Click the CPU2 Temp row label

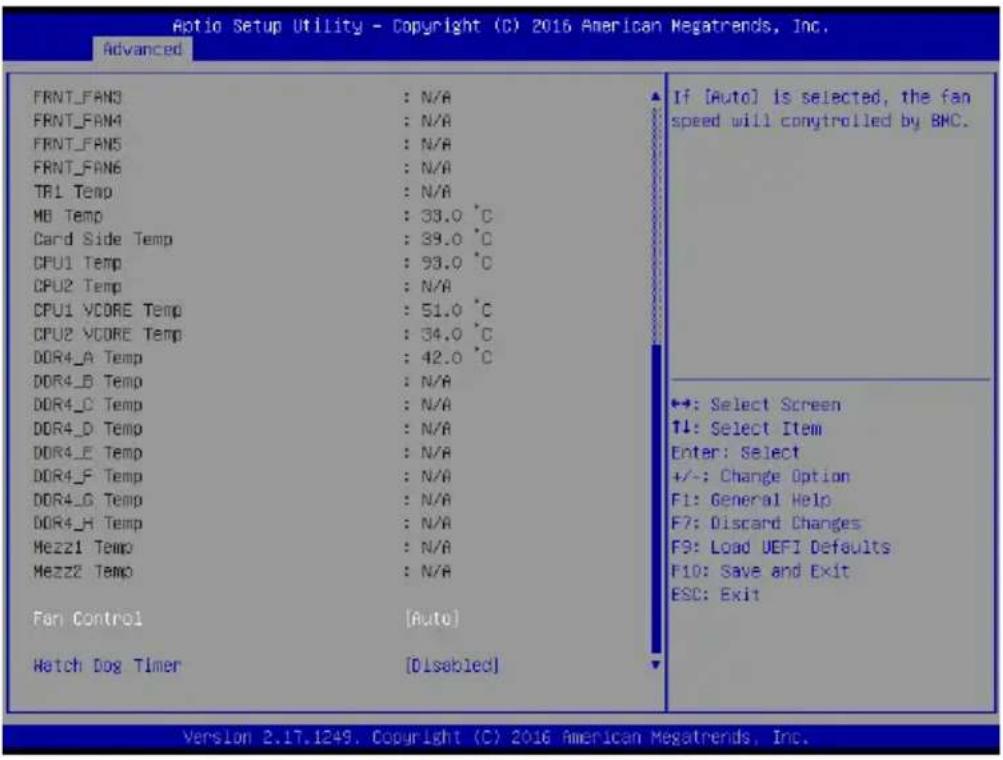coord(77,287)
